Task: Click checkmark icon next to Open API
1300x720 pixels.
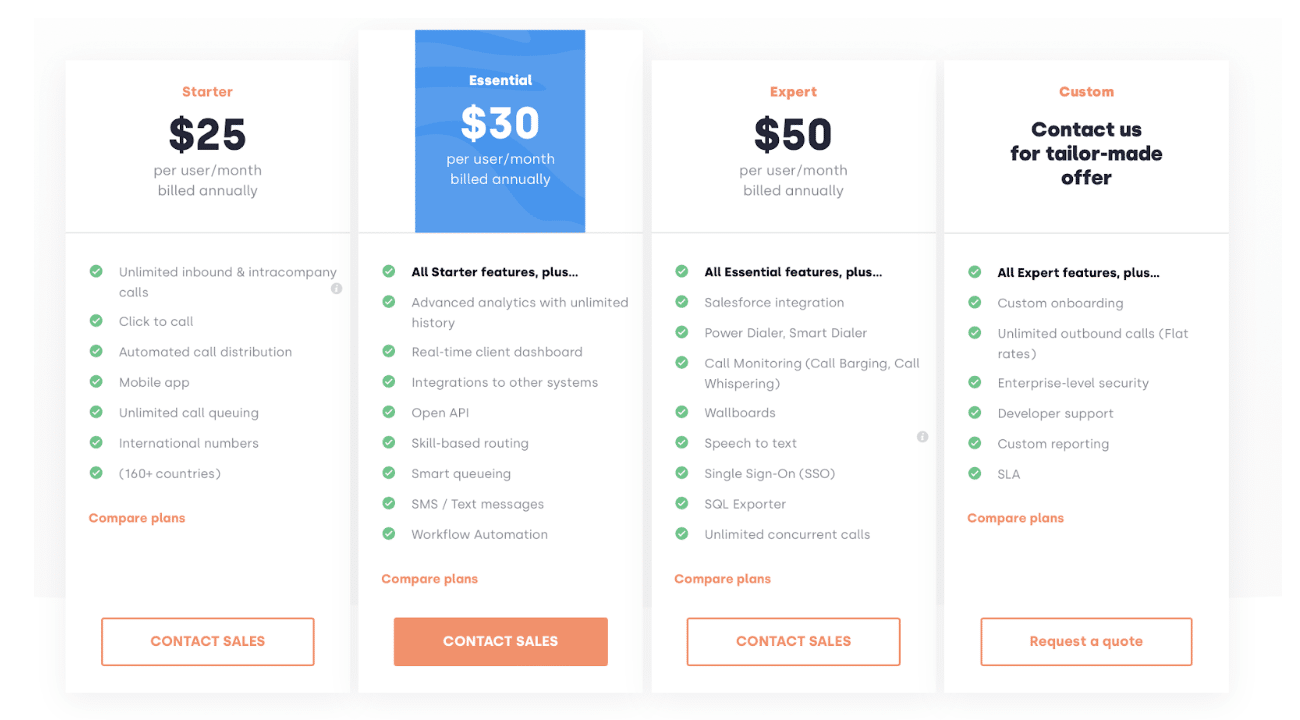Action: click(x=389, y=412)
